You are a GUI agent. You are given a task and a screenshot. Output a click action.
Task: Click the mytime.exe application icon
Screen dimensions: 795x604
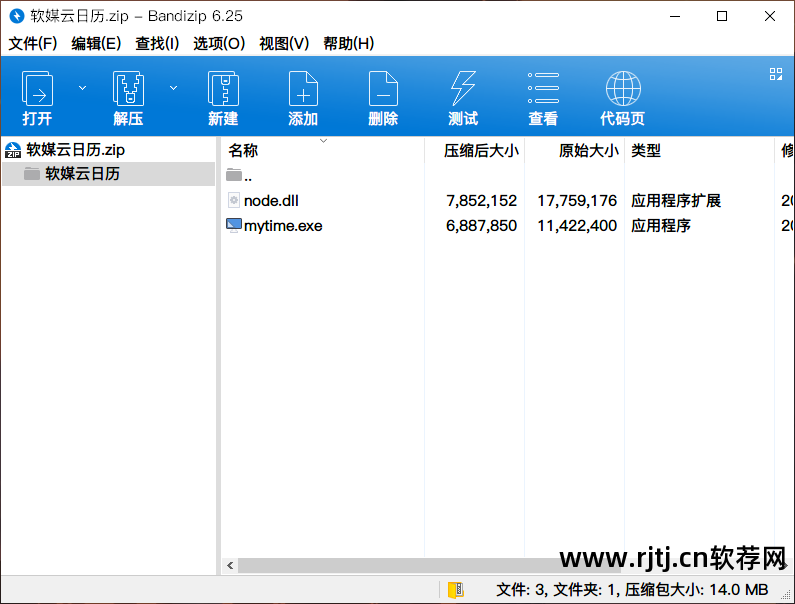click(233, 225)
